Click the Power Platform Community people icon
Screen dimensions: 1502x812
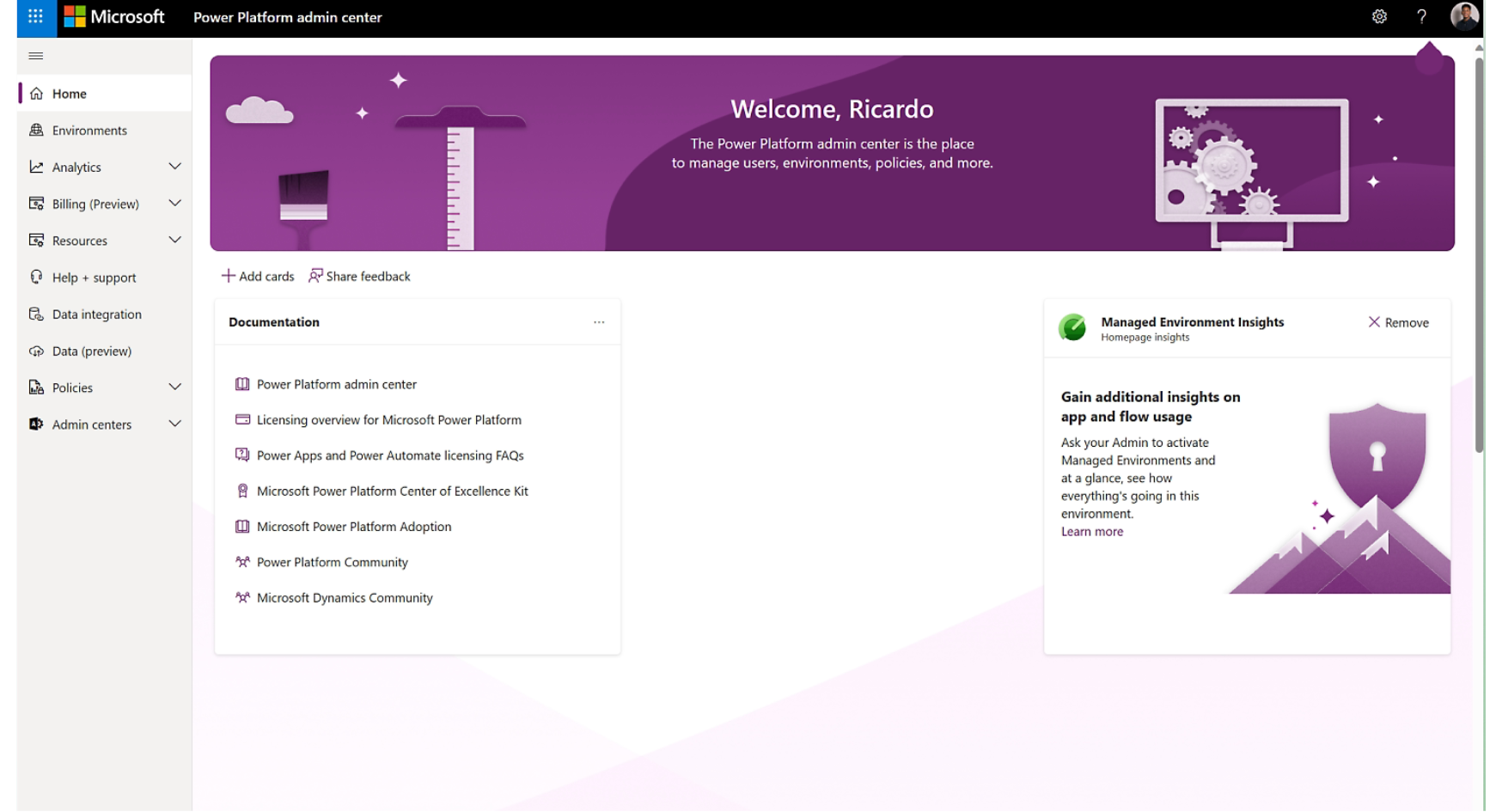(x=242, y=562)
